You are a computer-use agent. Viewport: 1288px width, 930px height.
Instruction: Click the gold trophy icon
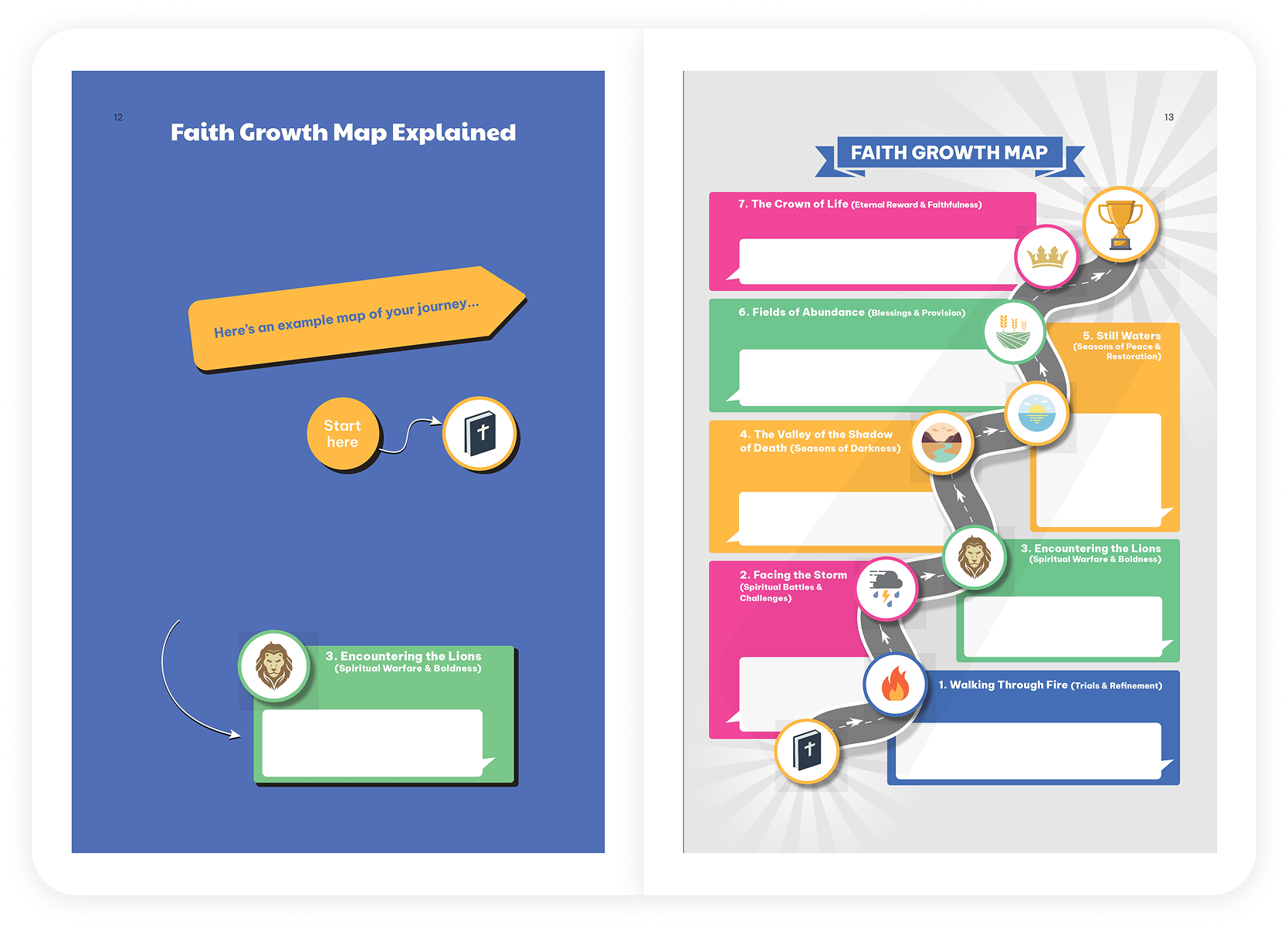pyautogui.click(x=1120, y=225)
